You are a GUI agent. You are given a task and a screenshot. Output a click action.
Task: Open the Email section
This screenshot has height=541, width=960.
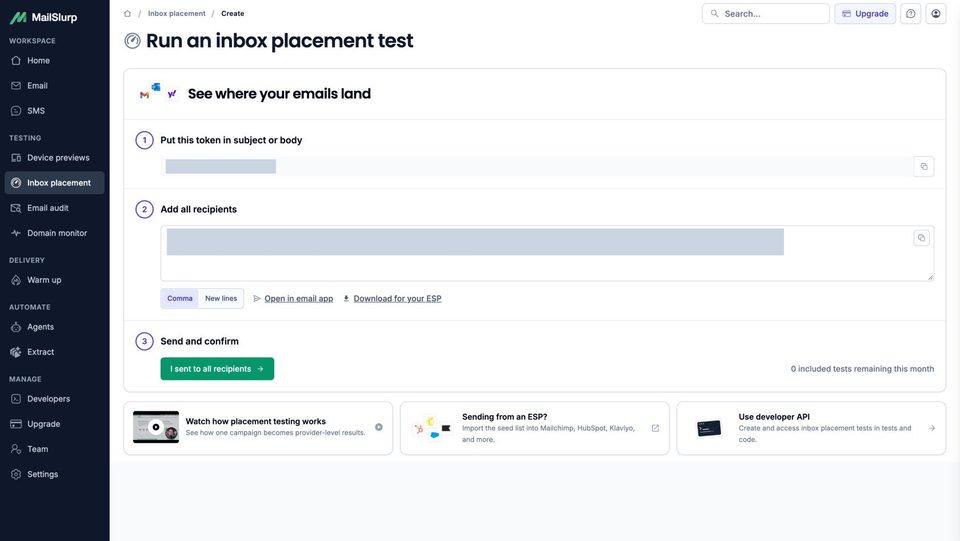tap(54, 86)
